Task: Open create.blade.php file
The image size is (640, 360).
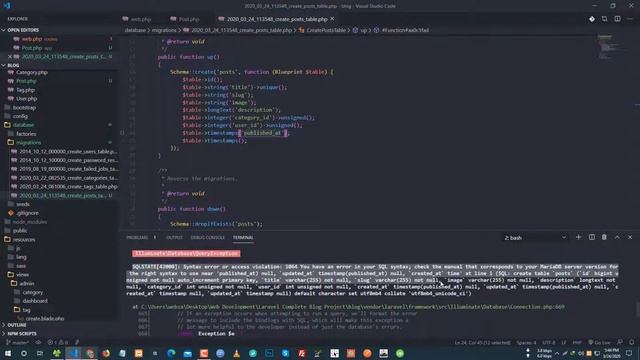Action: [x=45, y=318]
